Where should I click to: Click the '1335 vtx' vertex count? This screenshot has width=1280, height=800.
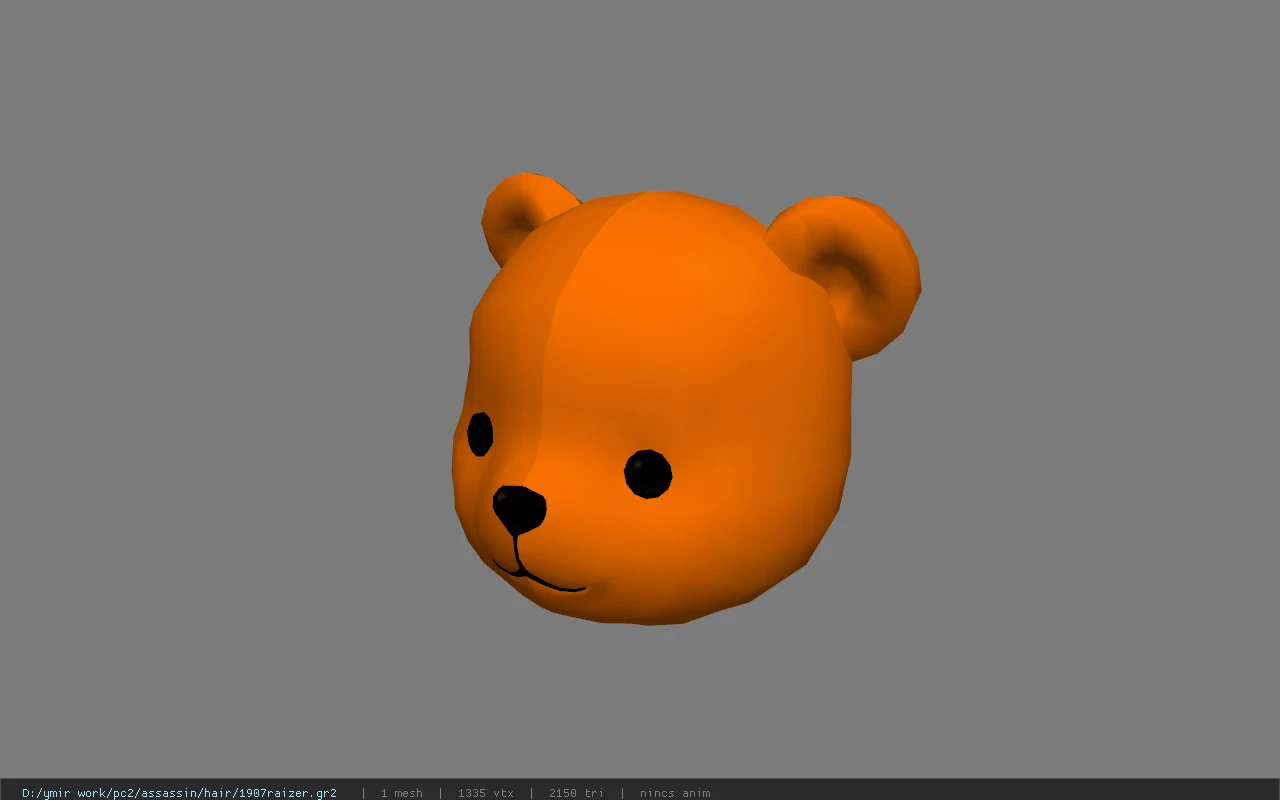click(x=485, y=793)
